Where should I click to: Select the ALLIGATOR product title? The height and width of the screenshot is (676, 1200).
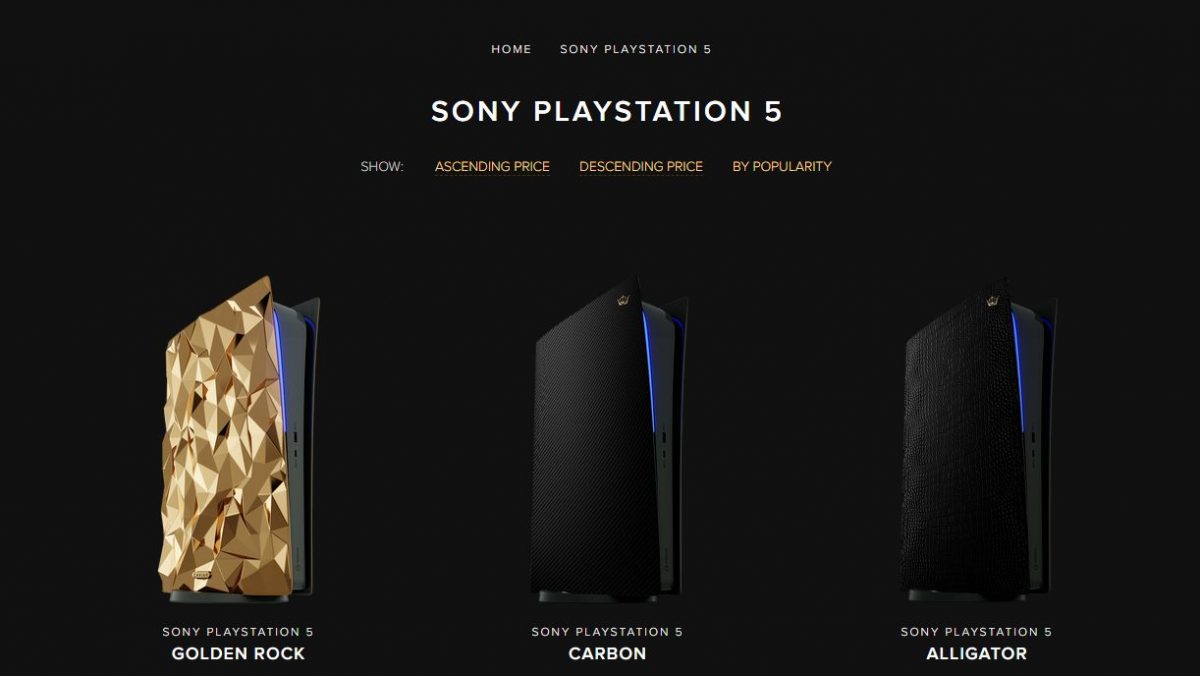(x=976, y=654)
